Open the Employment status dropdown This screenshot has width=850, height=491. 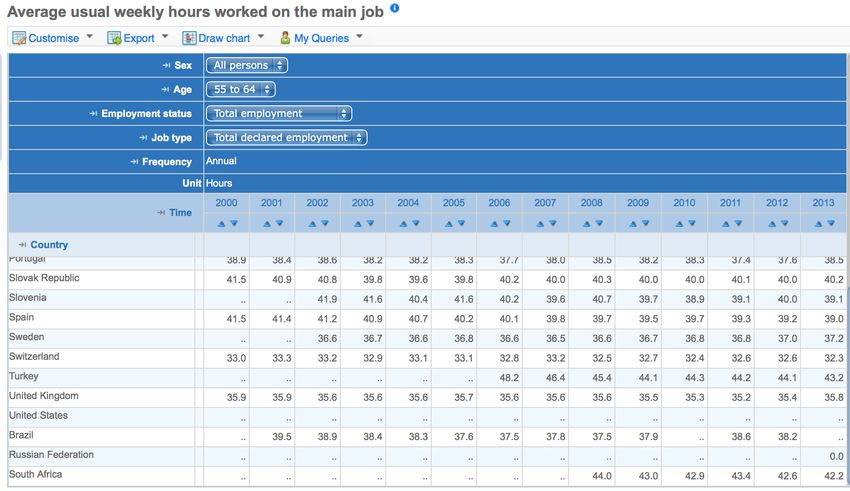pyautogui.click(x=279, y=114)
